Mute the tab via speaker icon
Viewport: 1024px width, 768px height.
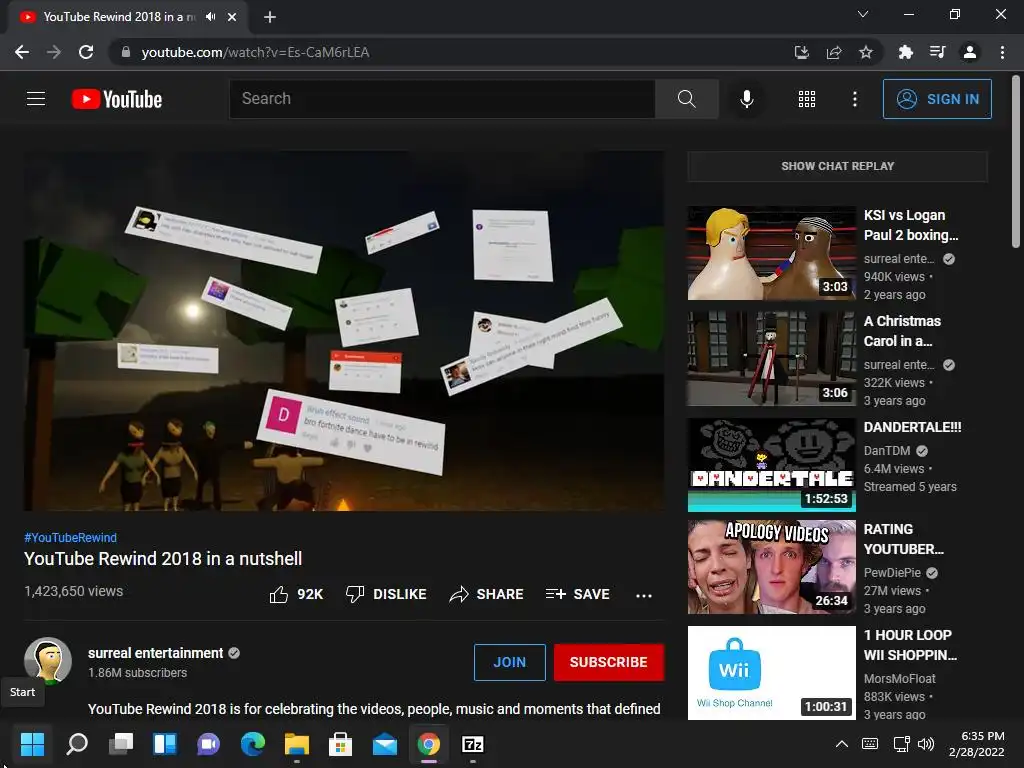tap(210, 17)
